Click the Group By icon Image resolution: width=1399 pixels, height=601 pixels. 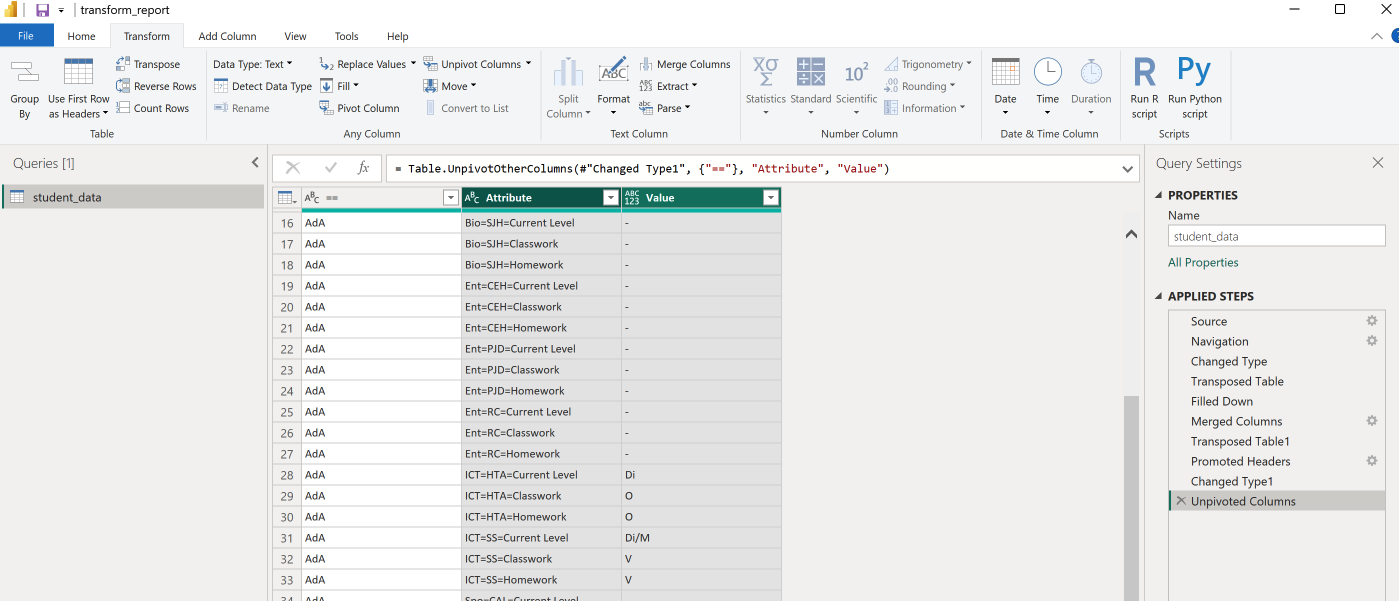point(24,72)
